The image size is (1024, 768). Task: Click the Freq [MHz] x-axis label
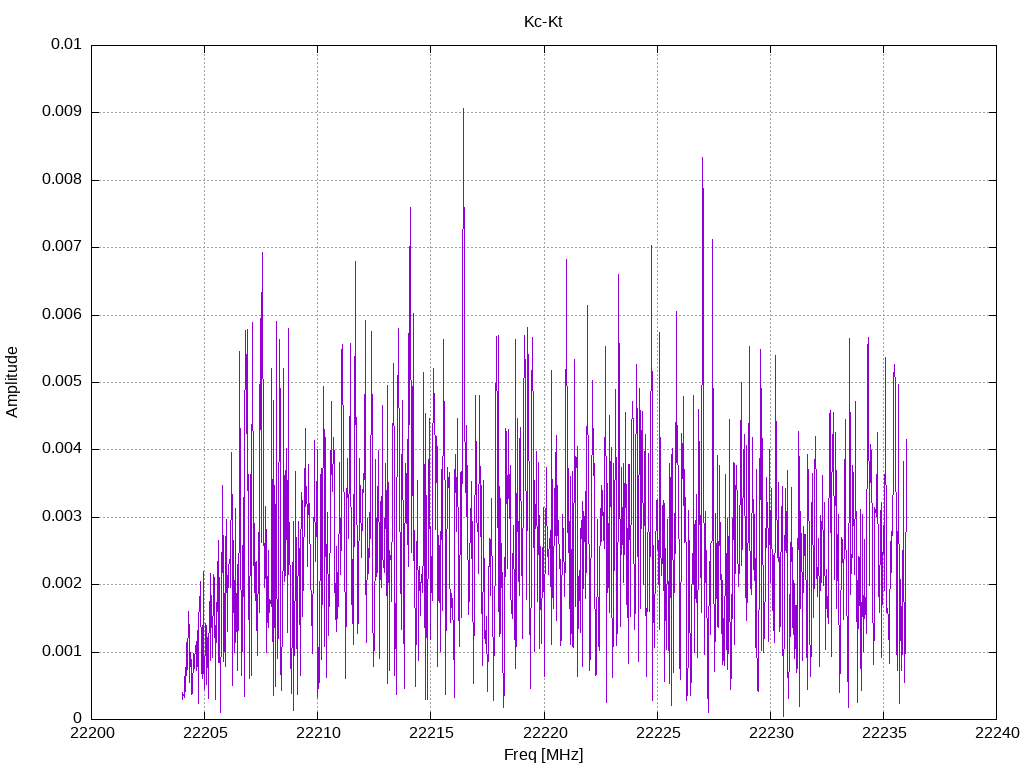pos(543,755)
